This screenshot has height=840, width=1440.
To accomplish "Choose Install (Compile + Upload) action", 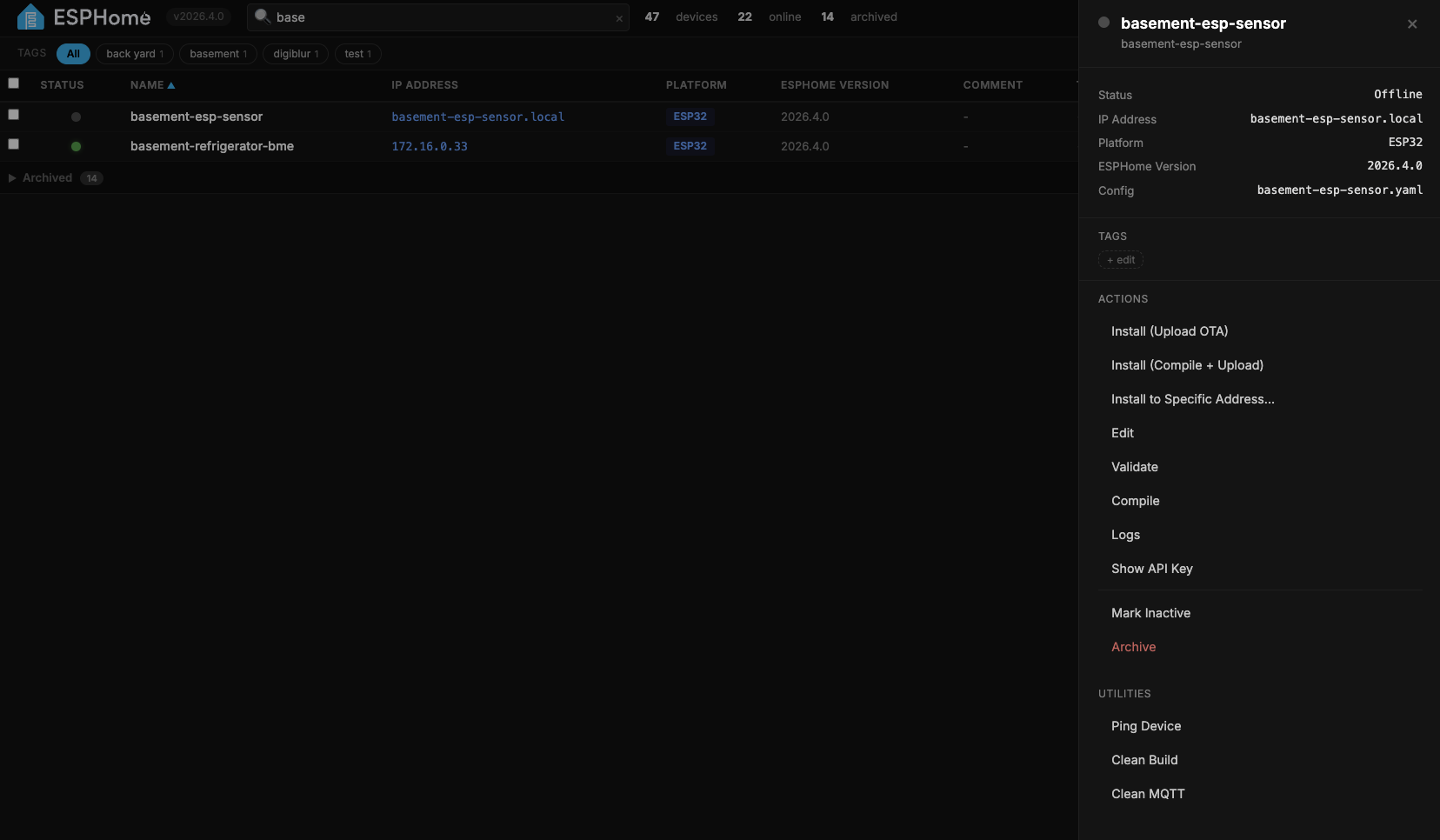I will (x=1188, y=365).
